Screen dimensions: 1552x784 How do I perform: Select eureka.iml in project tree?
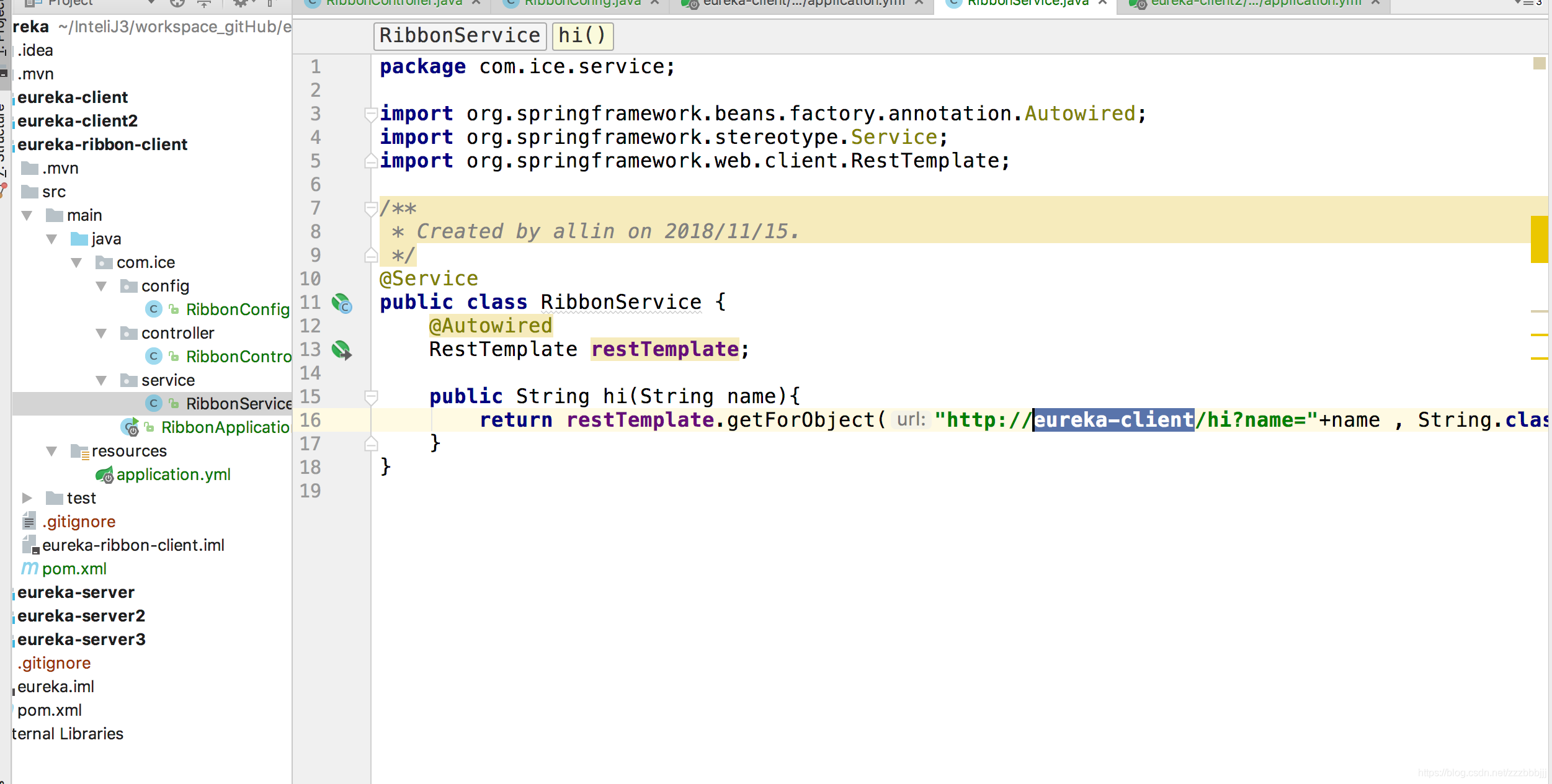(56, 687)
